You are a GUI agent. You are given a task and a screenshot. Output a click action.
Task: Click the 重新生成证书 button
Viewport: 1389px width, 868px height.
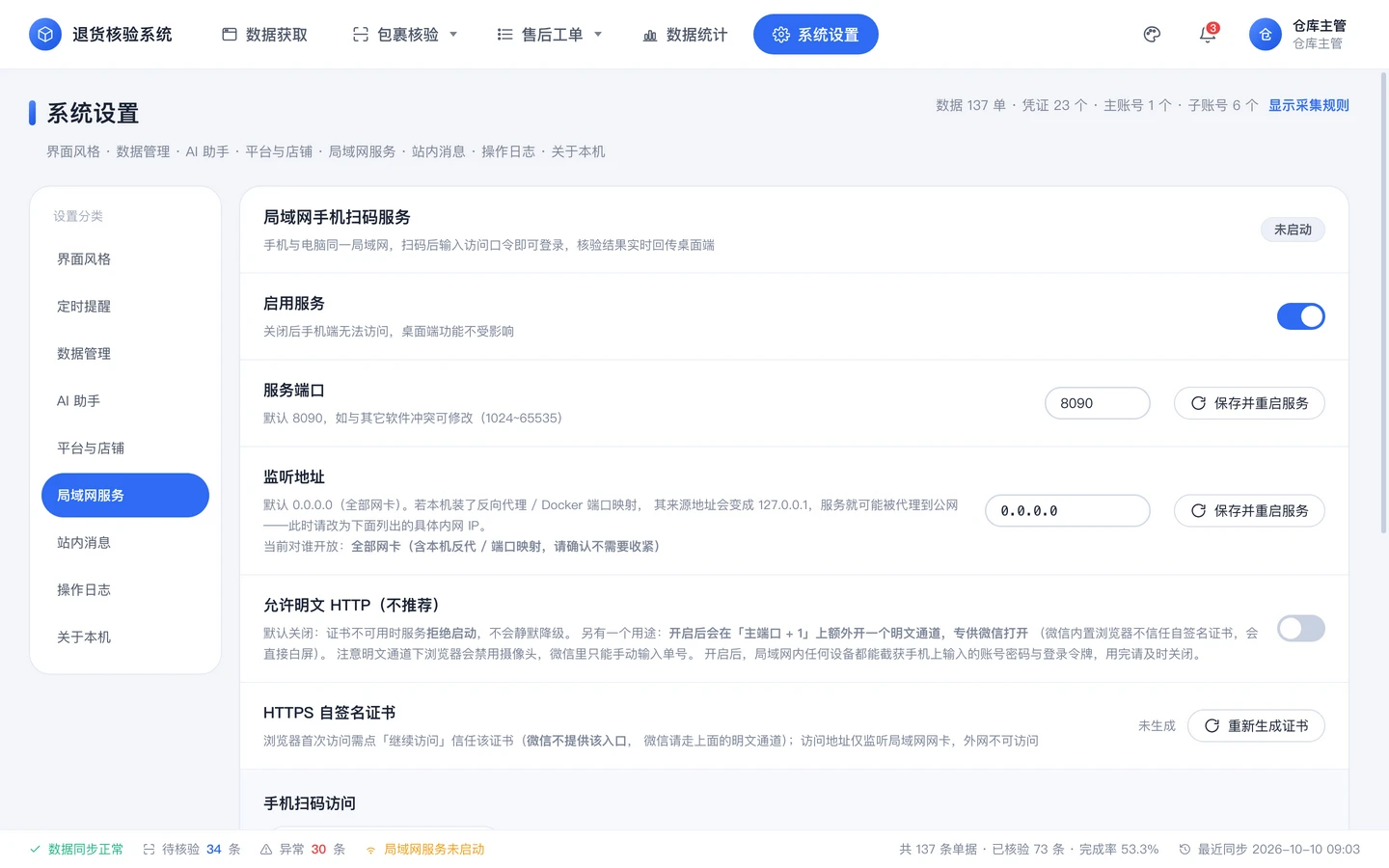(1256, 726)
